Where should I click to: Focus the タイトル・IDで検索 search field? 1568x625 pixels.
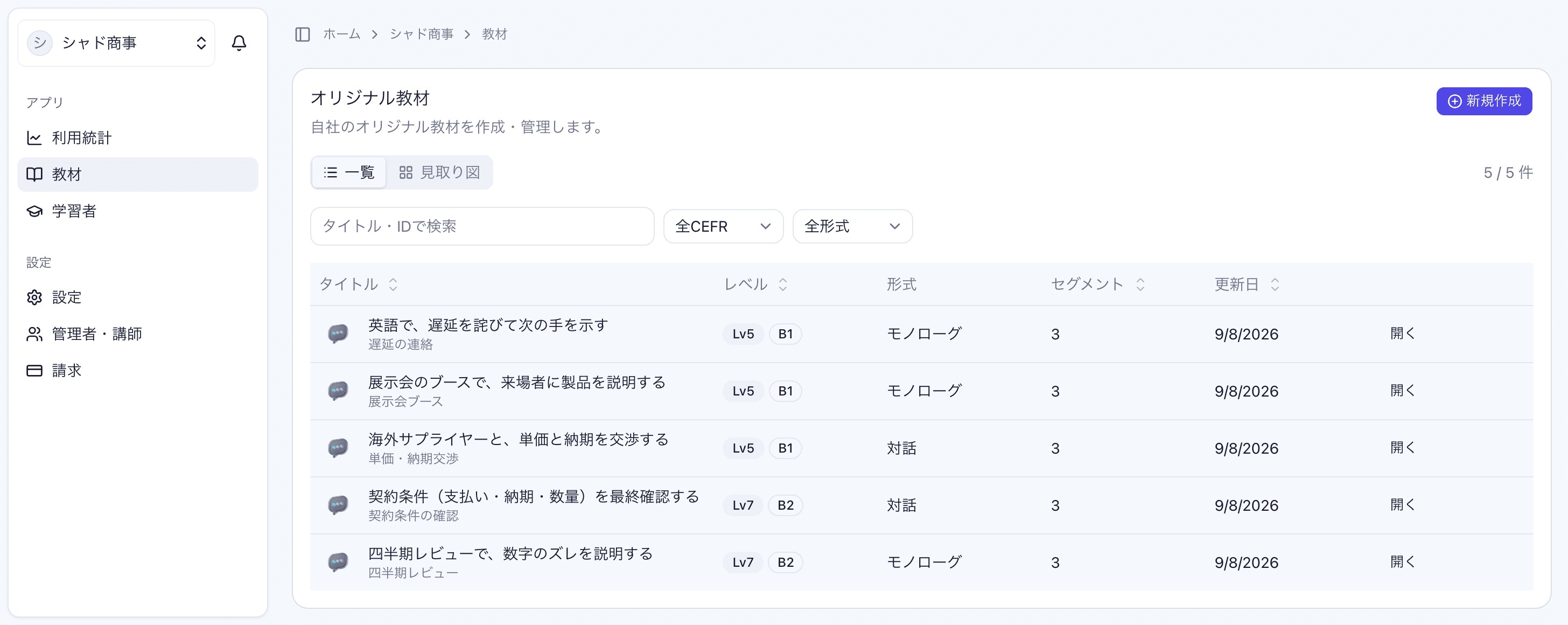coord(482,227)
